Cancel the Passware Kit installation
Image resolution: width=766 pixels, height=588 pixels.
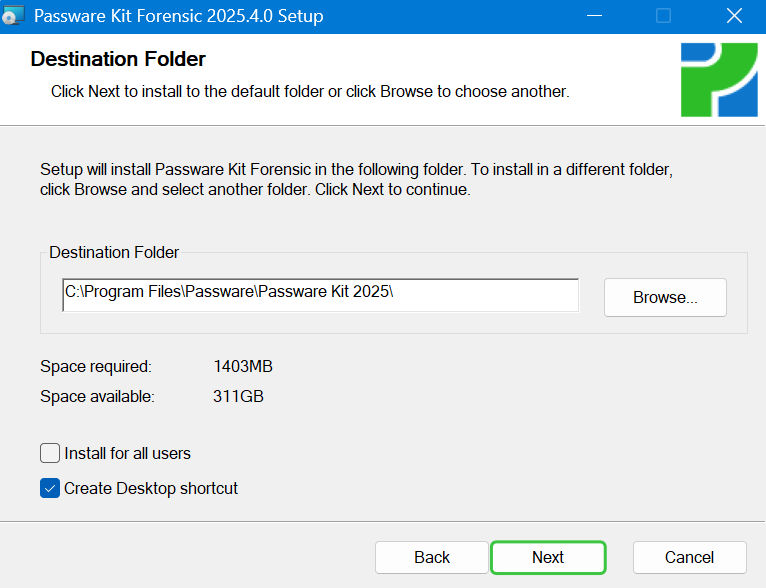tap(689, 557)
